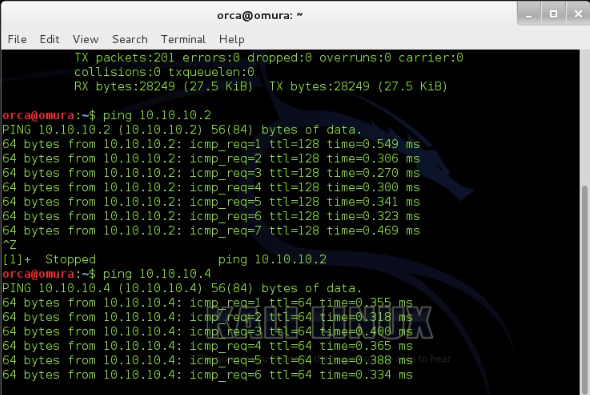Click the reply line with time=0.323 ms
Screen dimensions: 590x395
[x=211, y=216]
